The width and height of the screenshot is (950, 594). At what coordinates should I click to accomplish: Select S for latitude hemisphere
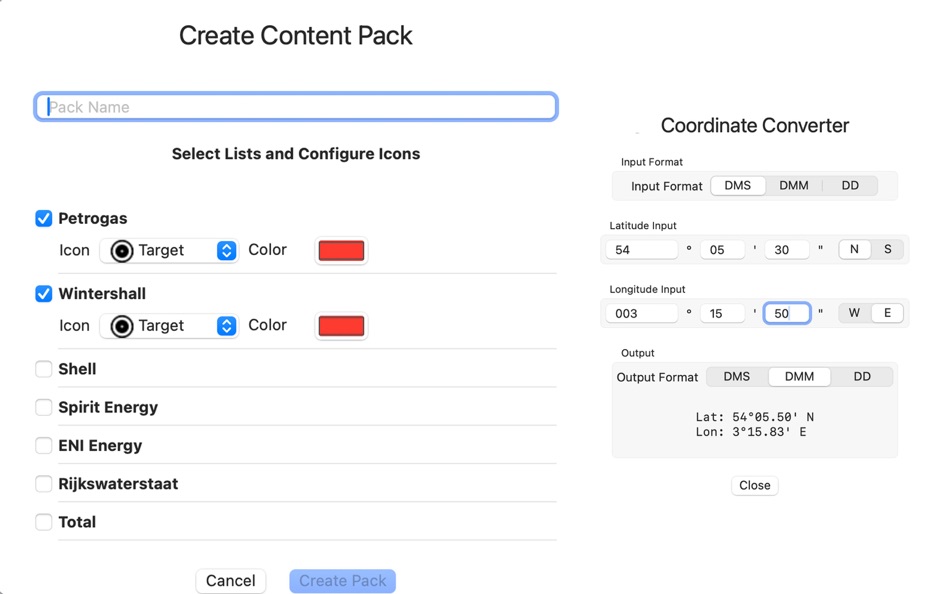886,249
